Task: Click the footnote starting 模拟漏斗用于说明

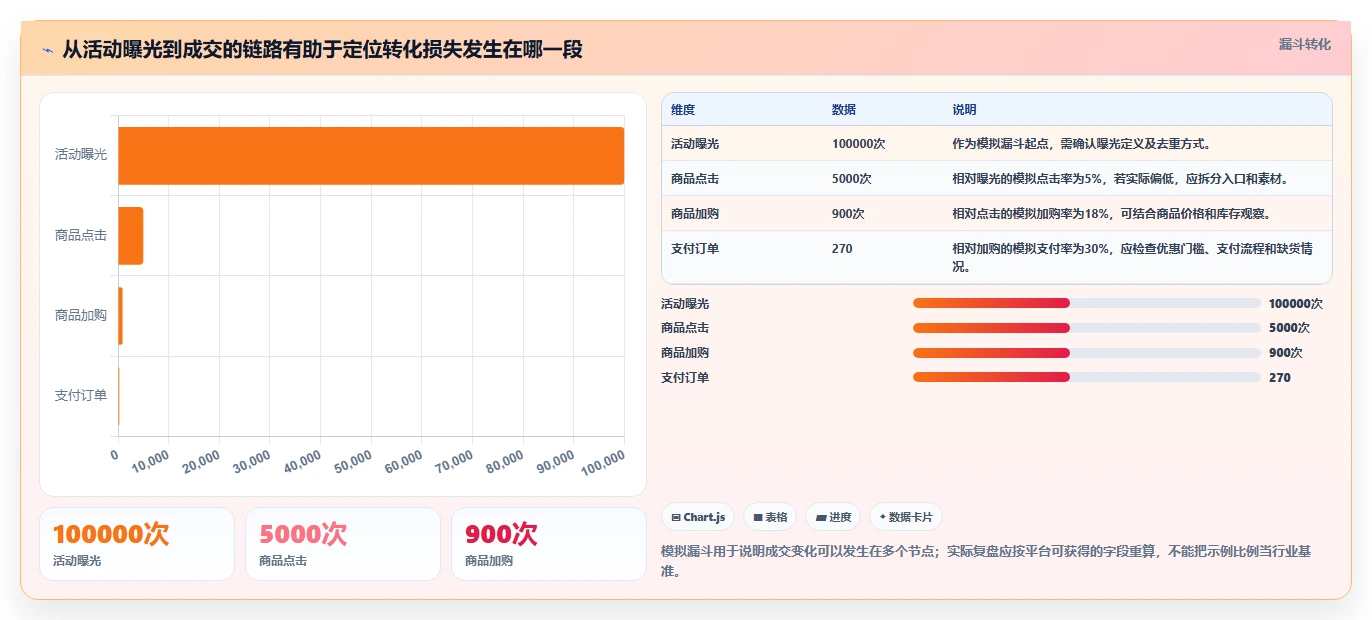Action: coord(985,561)
